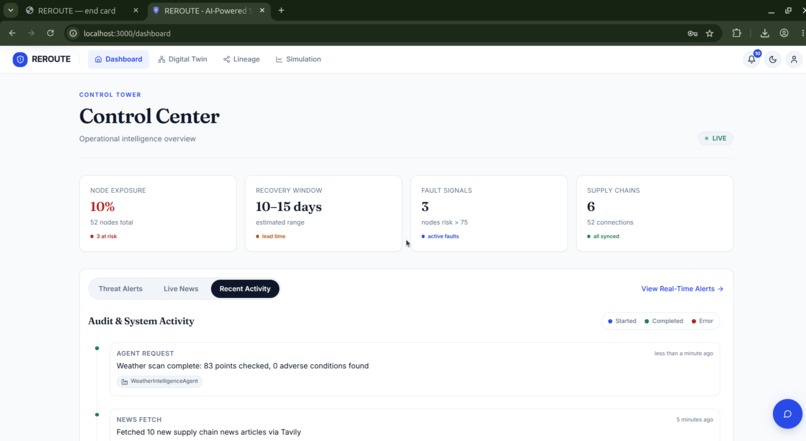The image size is (806, 441).
Task: Click the 'lead time' label
Action: pyautogui.click(x=271, y=236)
